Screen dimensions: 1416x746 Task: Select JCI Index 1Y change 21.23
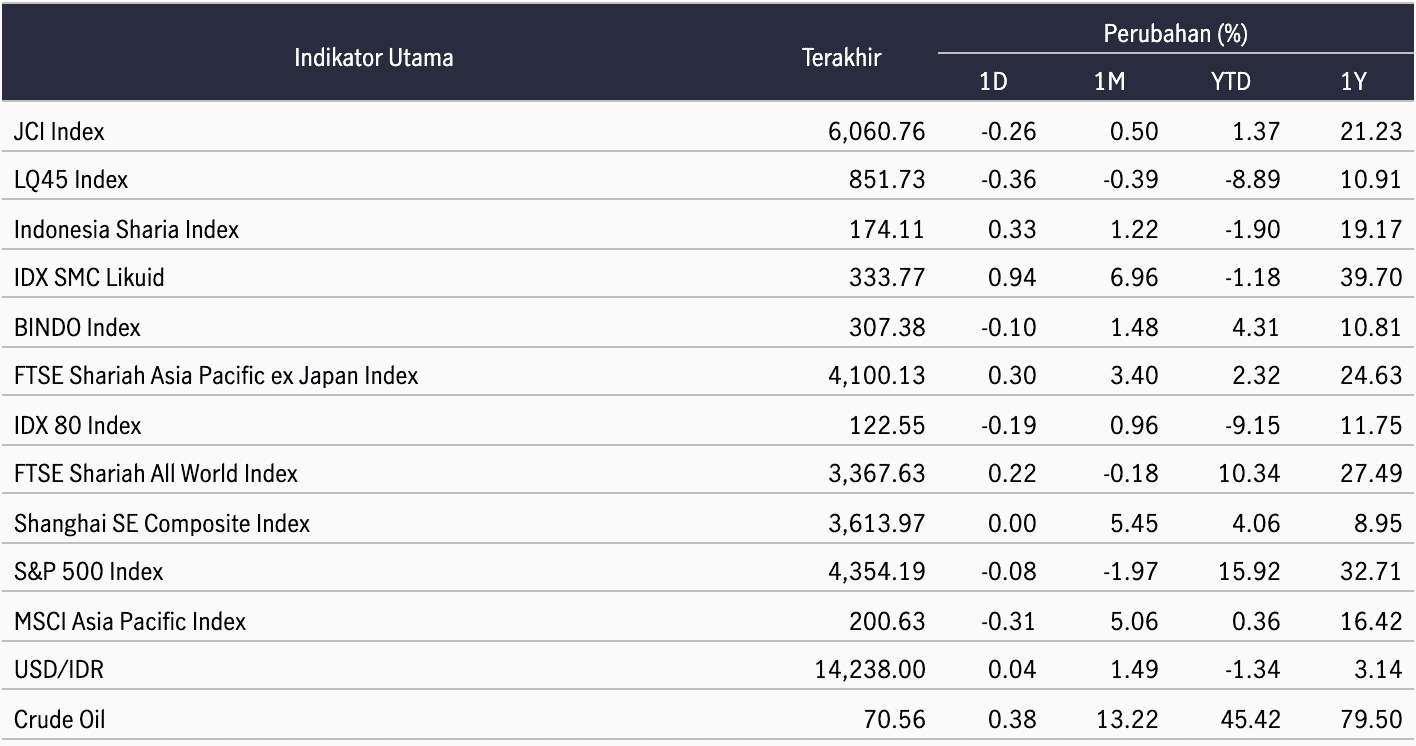1373,131
